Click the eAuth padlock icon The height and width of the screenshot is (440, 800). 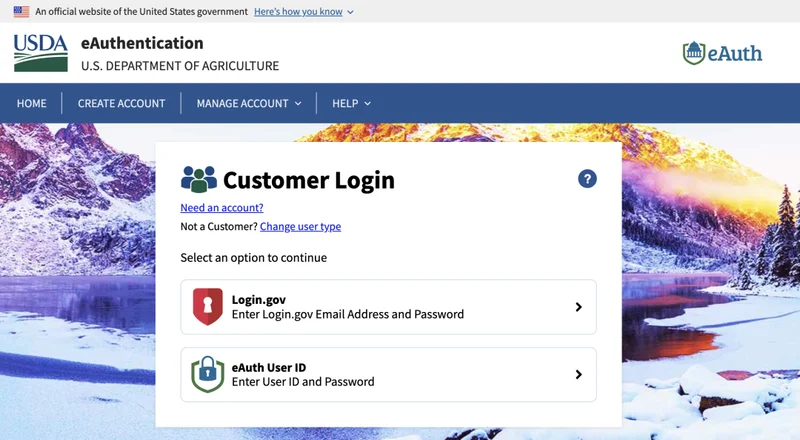point(207,374)
